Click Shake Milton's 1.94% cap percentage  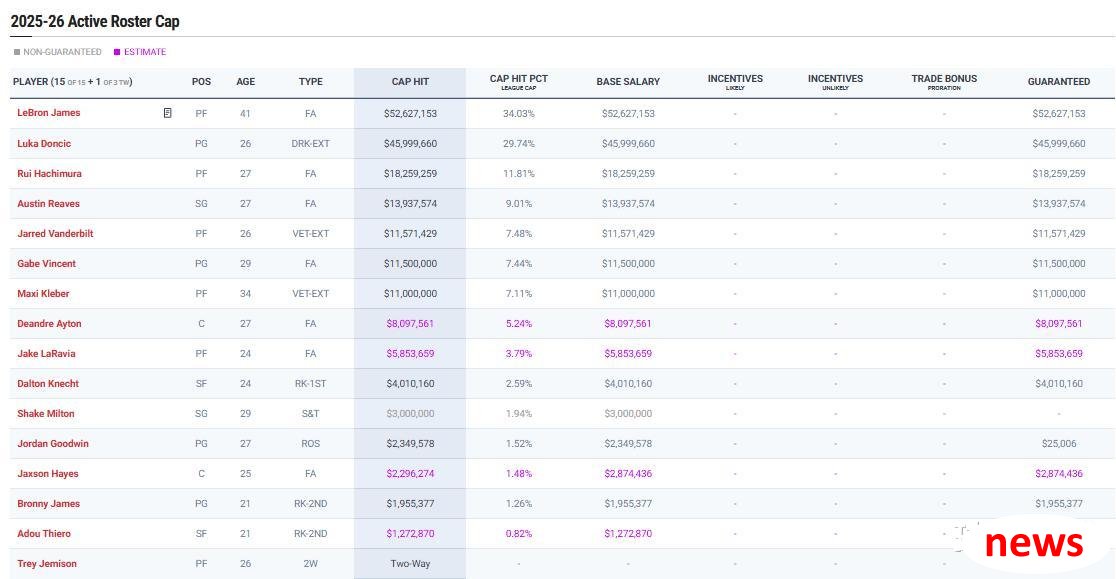click(519, 413)
